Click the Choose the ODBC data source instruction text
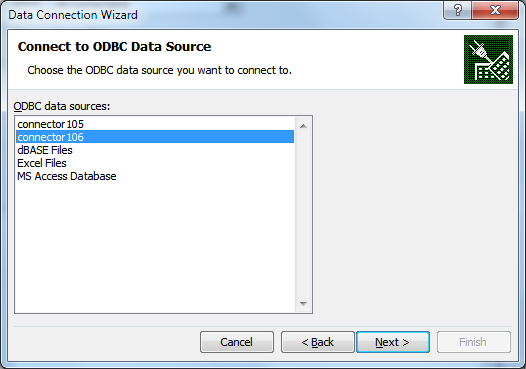Screen dimensions: 526x369 pos(160,70)
